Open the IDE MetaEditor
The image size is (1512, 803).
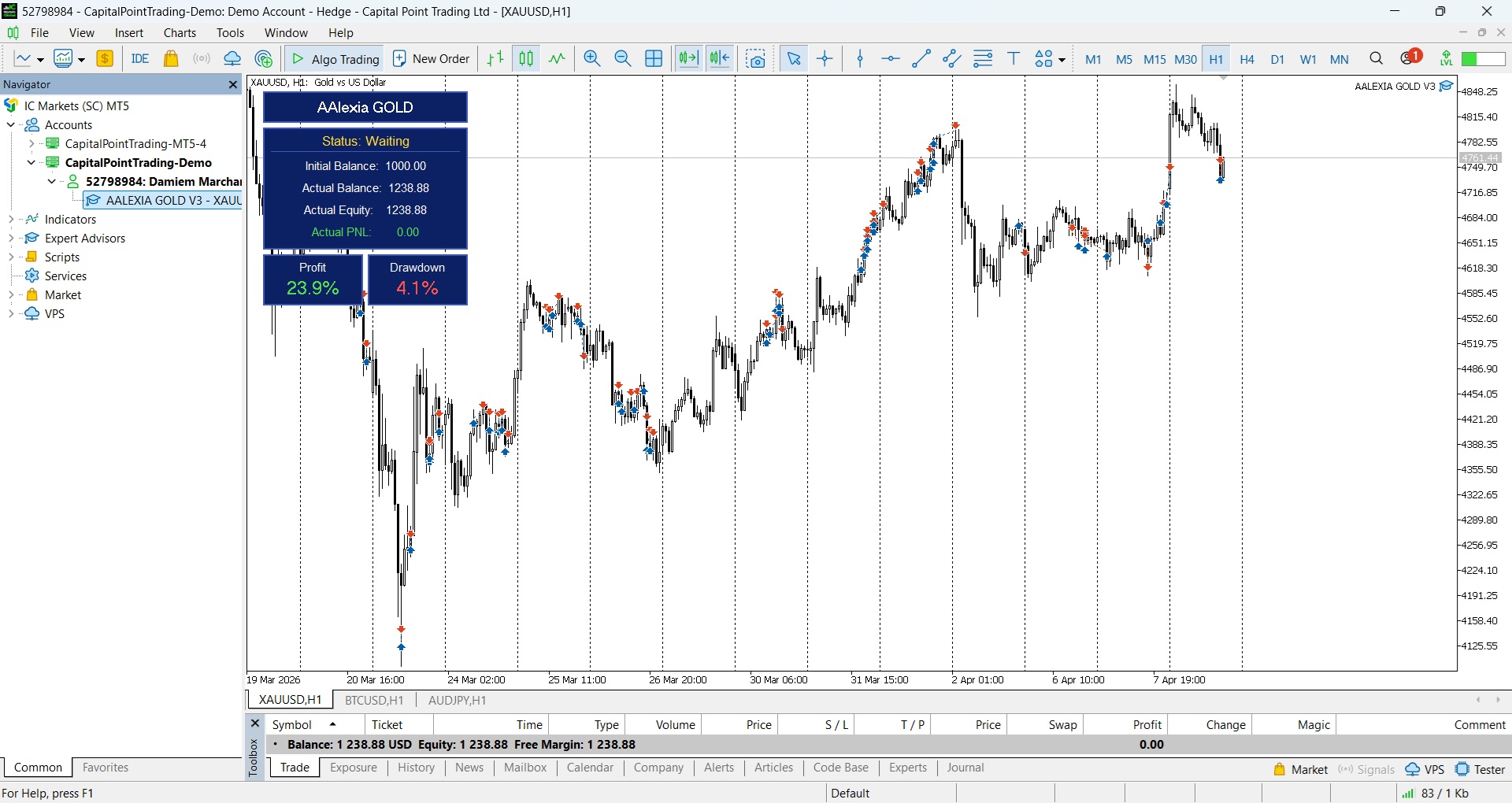140,59
